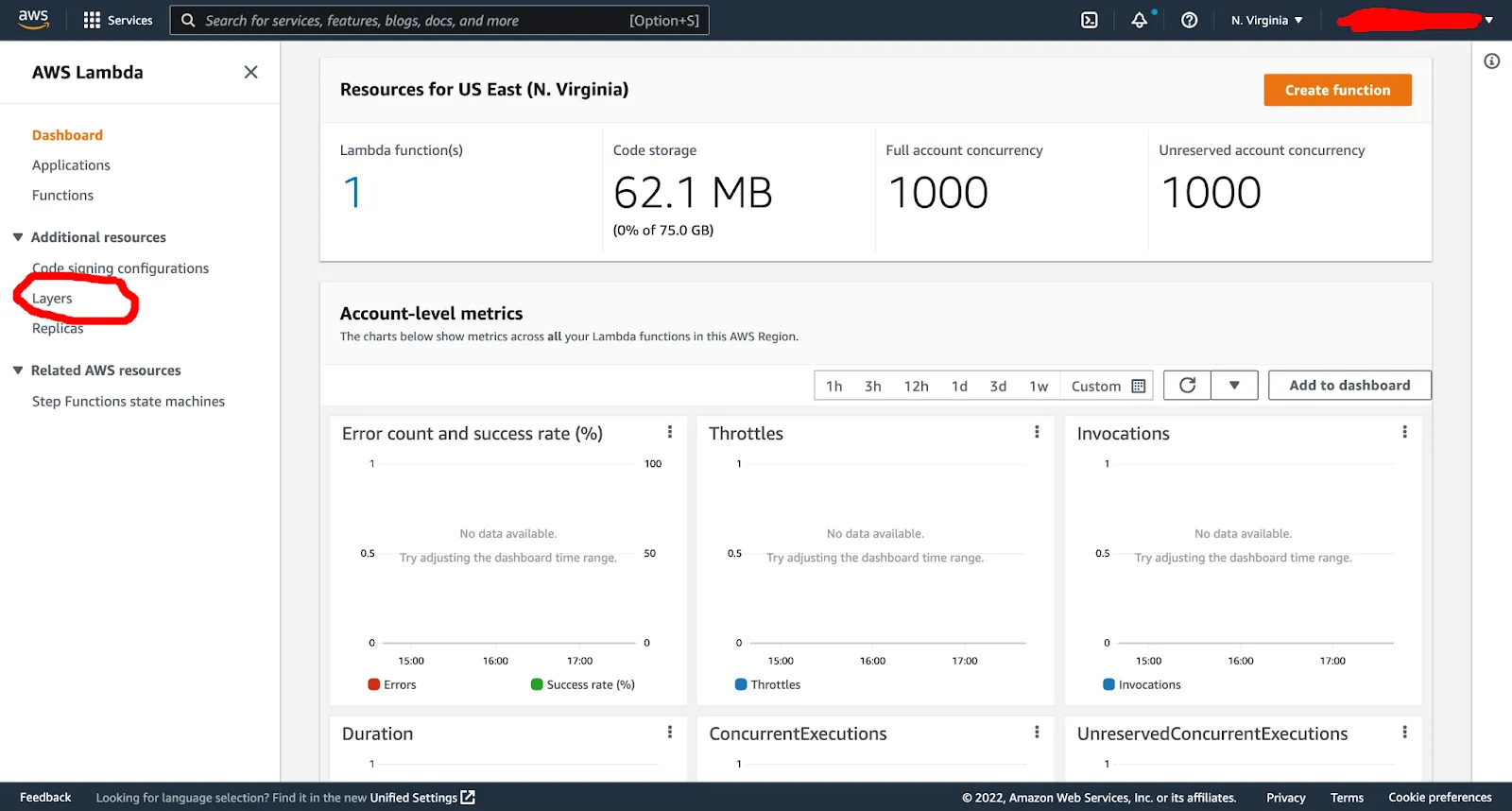1512x811 pixels.
Task: Open the notifications bell
Action: (1140, 20)
